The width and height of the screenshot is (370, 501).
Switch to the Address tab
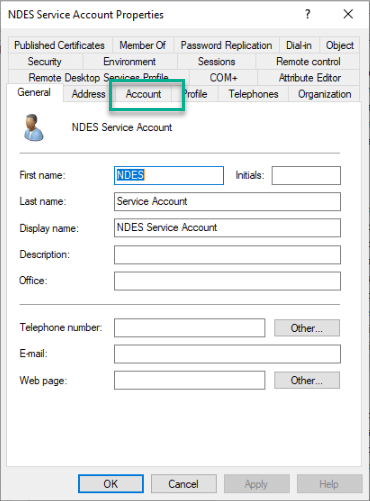point(88,94)
